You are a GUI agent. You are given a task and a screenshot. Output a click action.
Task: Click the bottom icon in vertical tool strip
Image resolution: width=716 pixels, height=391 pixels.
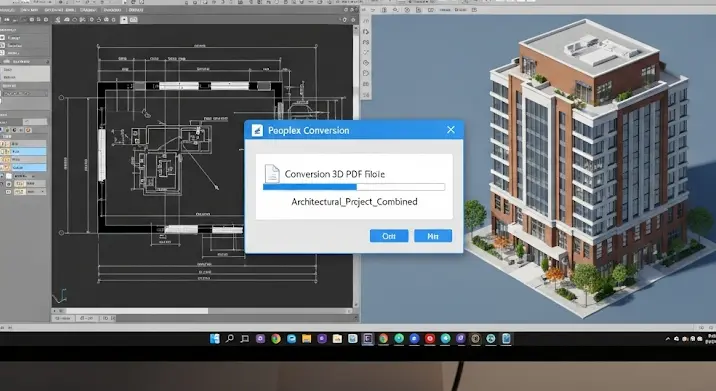[366, 95]
